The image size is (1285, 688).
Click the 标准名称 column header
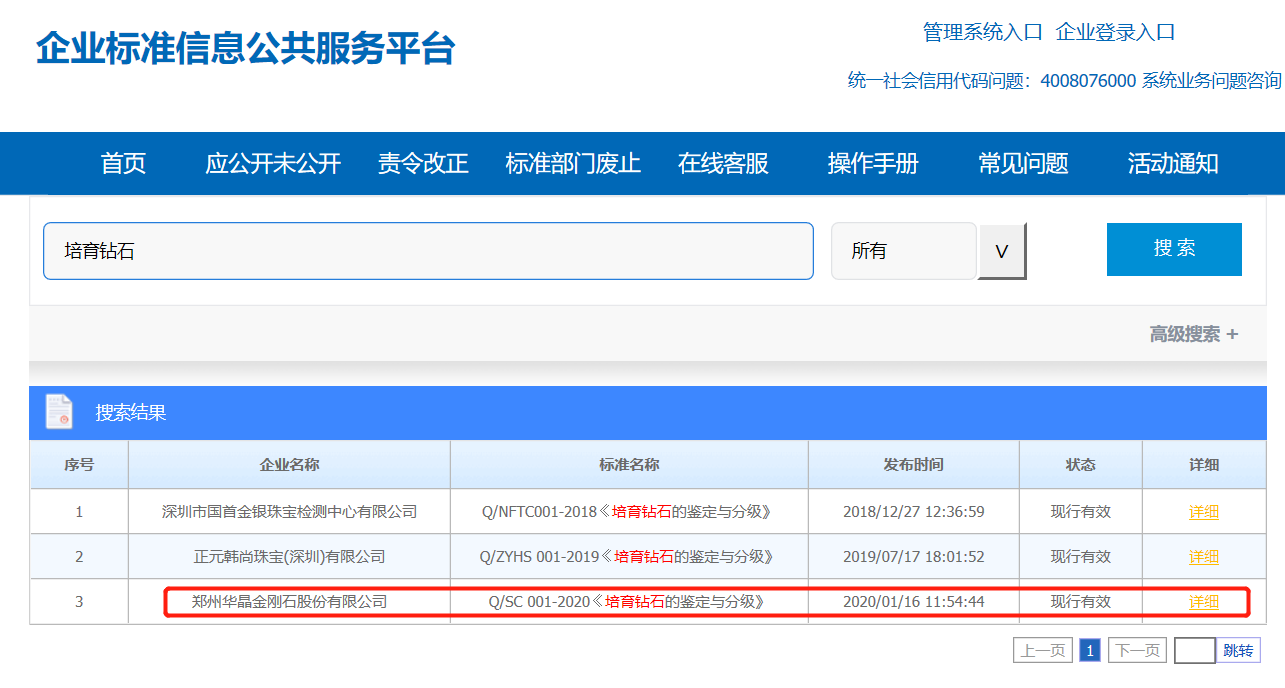point(629,464)
